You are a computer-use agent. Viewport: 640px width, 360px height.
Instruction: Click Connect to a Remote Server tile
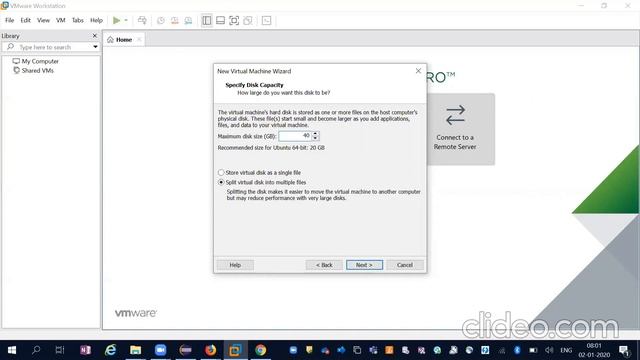[x=461, y=129]
